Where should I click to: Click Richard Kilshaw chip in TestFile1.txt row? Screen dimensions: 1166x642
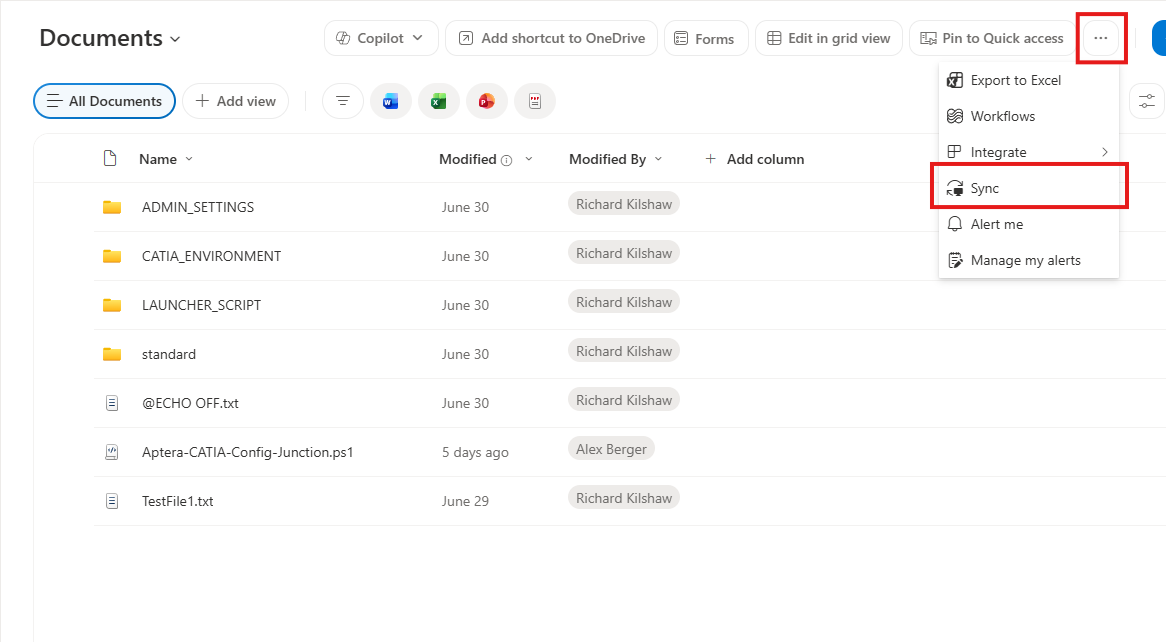pyautogui.click(x=624, y=498)
